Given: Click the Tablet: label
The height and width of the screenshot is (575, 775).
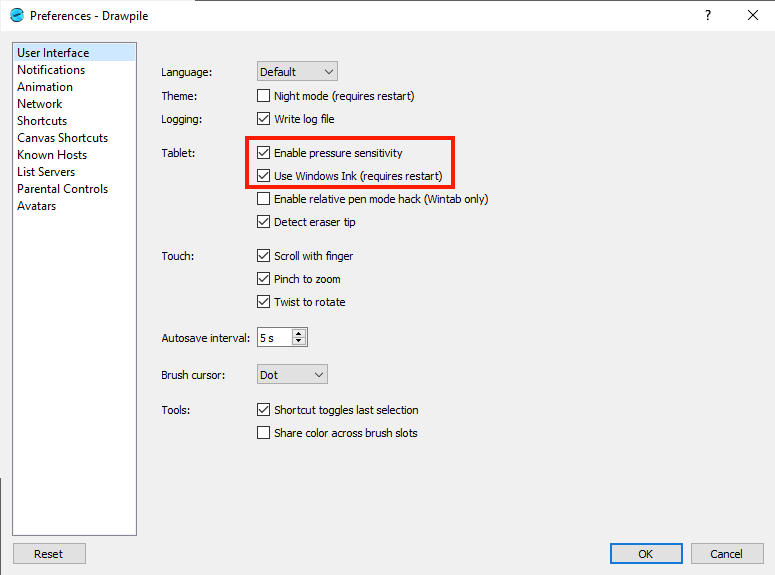Looking at the screenshot, I should click(x=178, y=153).
